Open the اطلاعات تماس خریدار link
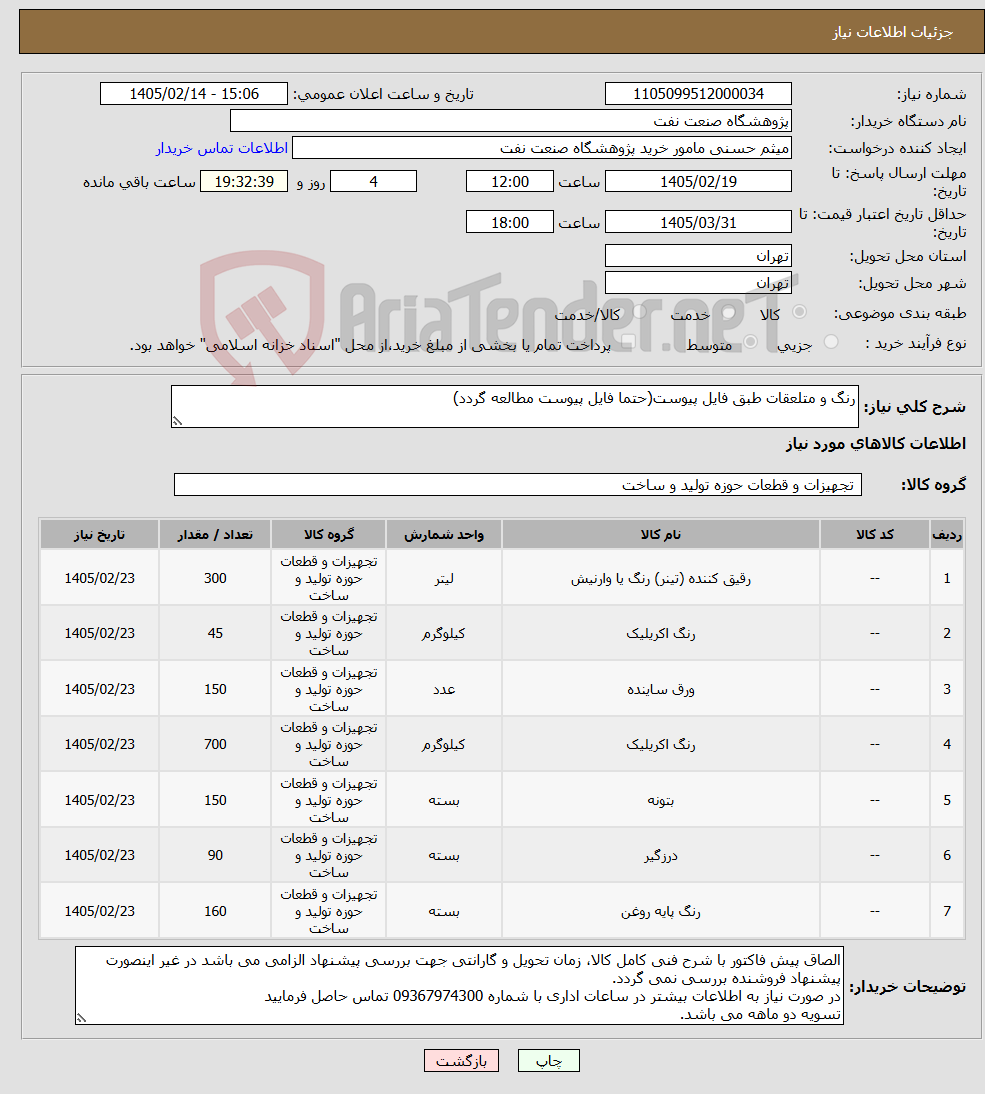The image size is (985, 1094). (222, 148)
